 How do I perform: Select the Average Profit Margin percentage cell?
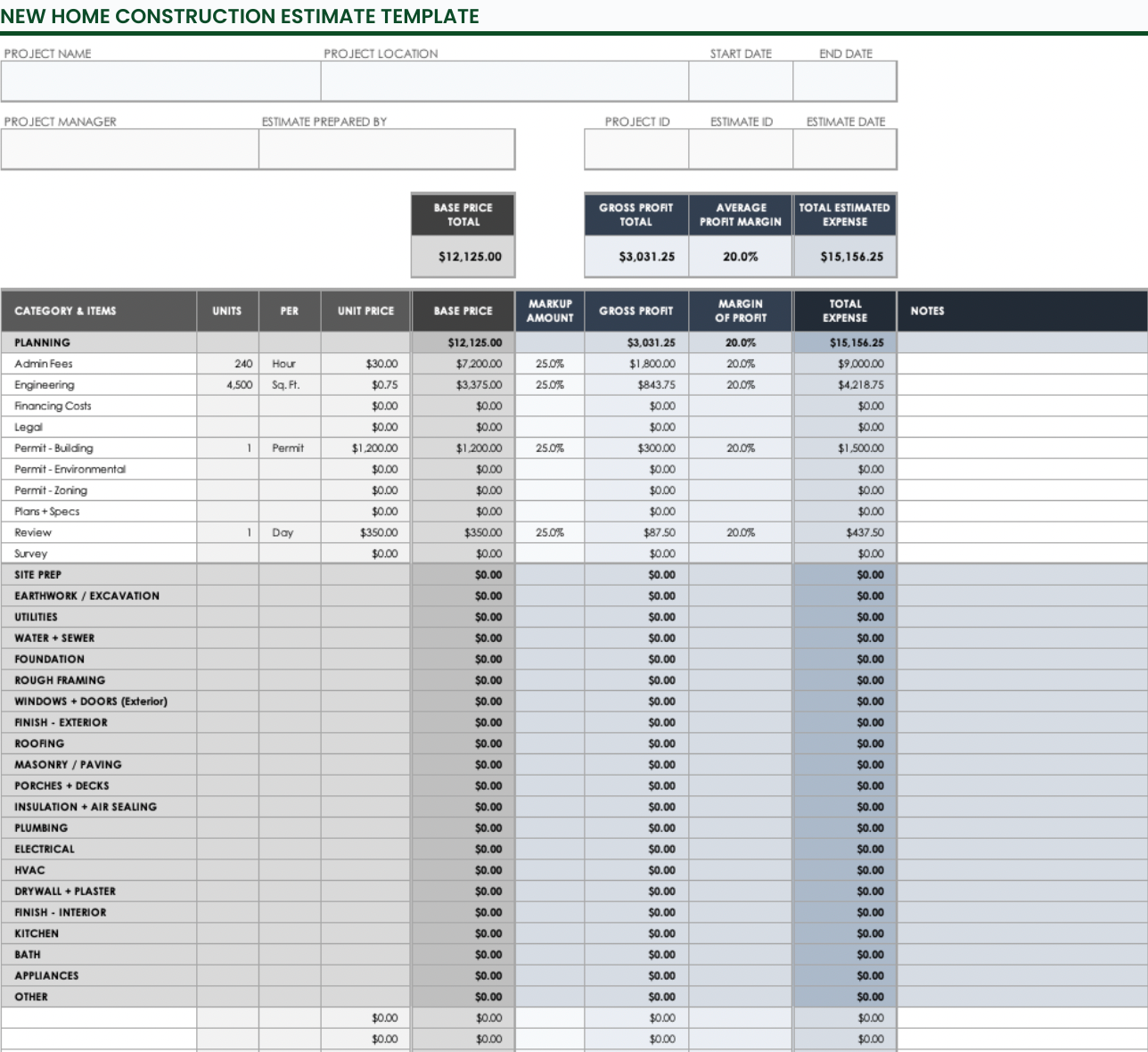[x=739, y=255]
